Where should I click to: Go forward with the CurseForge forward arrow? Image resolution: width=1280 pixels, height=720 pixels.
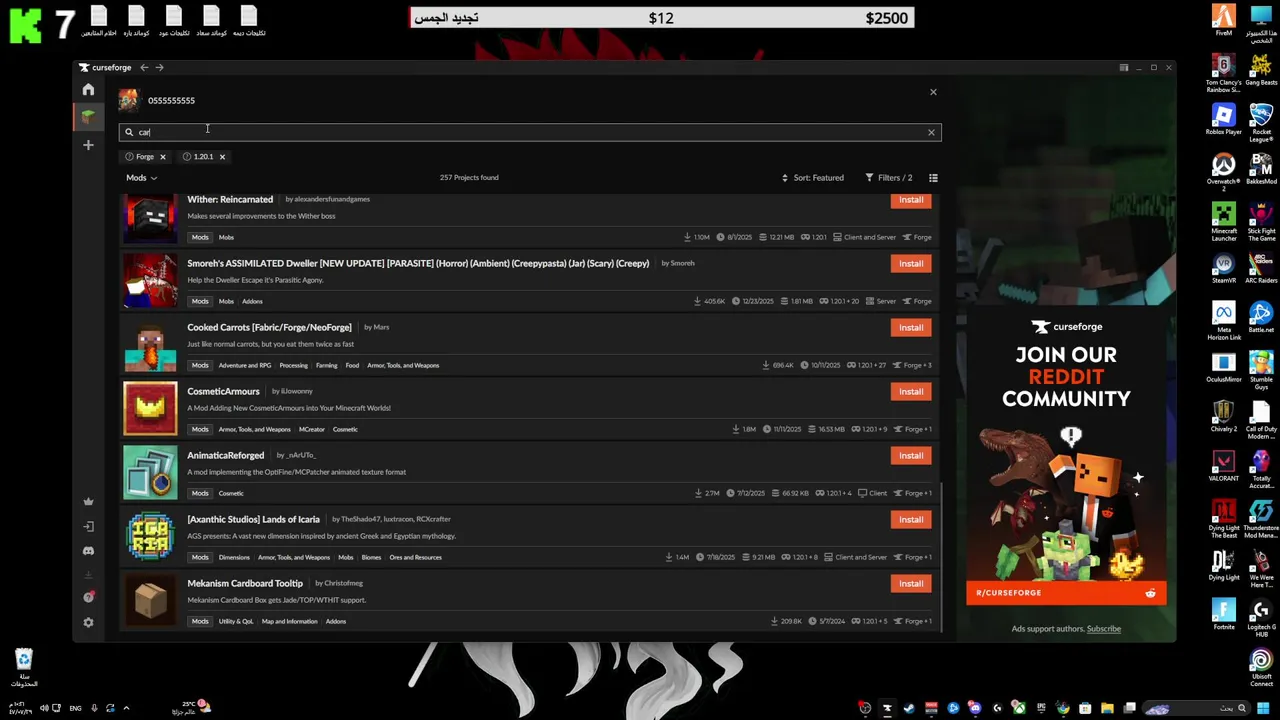[159, 67]
